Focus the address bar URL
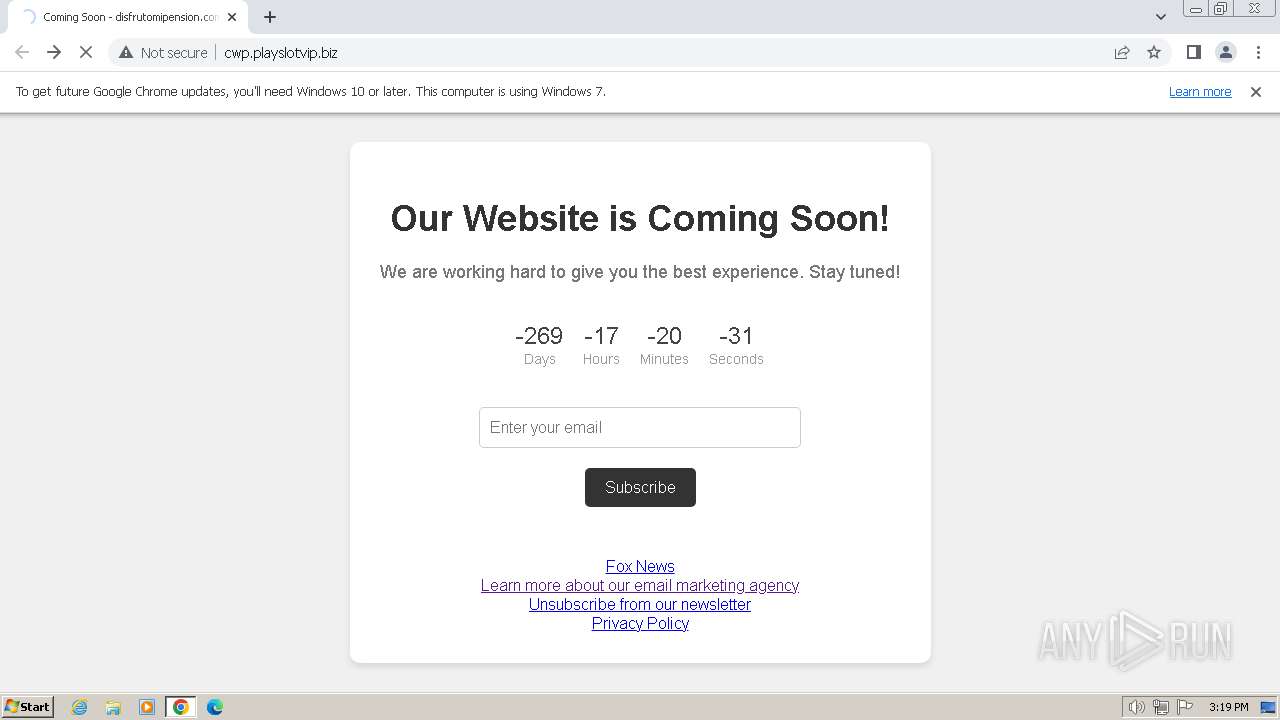This screenshot has height=720, width=1280. click(x=281, y=53)
